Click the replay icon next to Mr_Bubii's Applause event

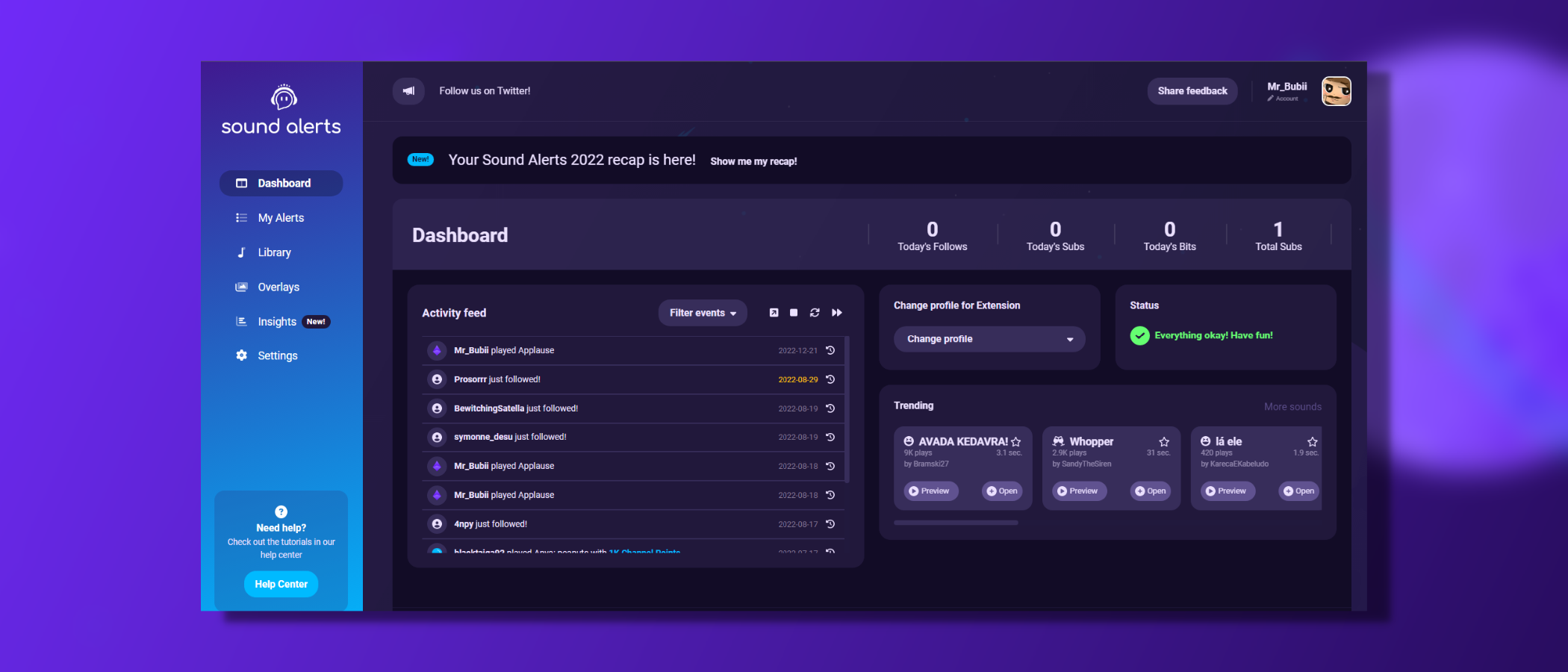831,349
